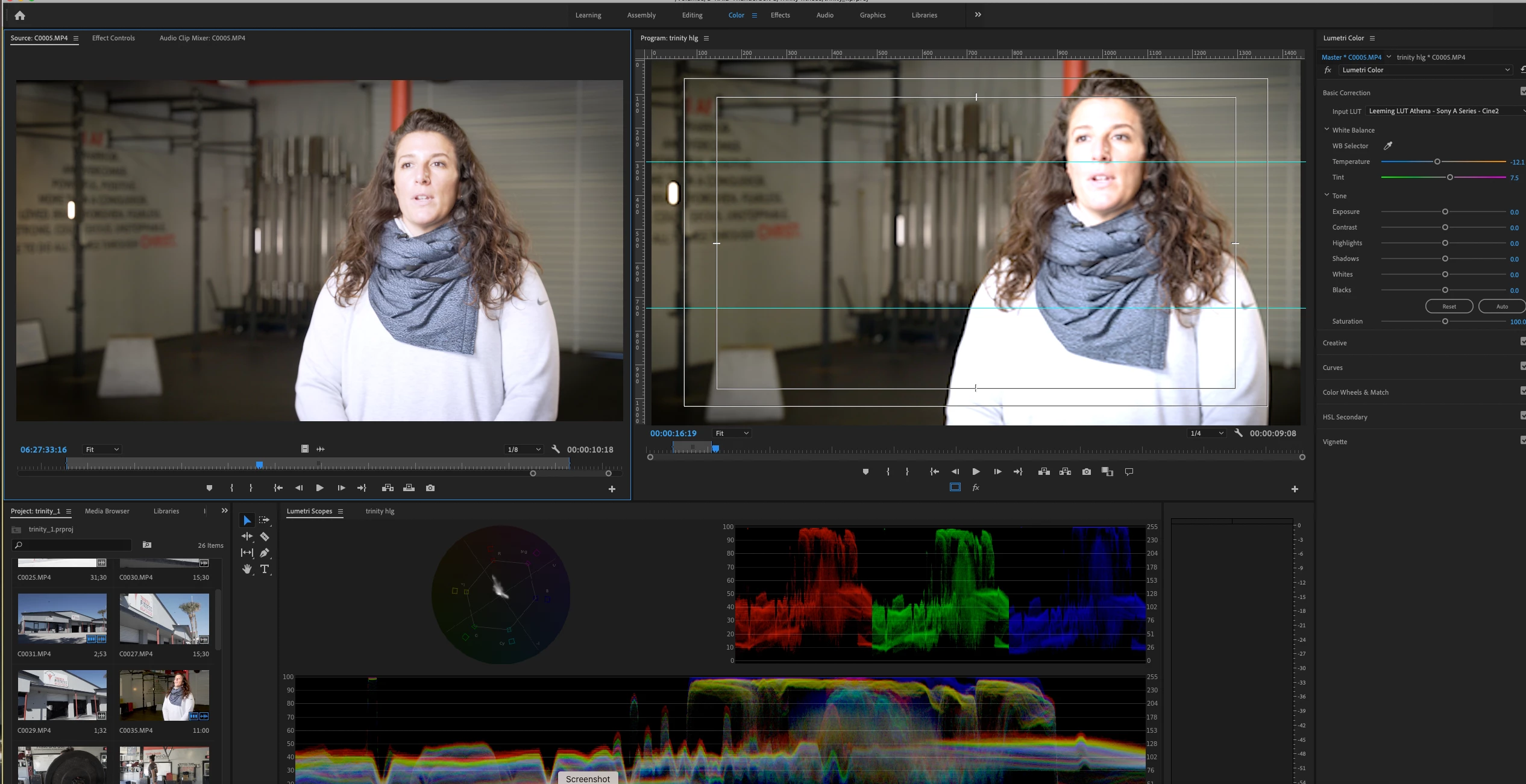1526x784 pixels.
Task: Collapse the White Balance section
Action: tap(1327, 130)
